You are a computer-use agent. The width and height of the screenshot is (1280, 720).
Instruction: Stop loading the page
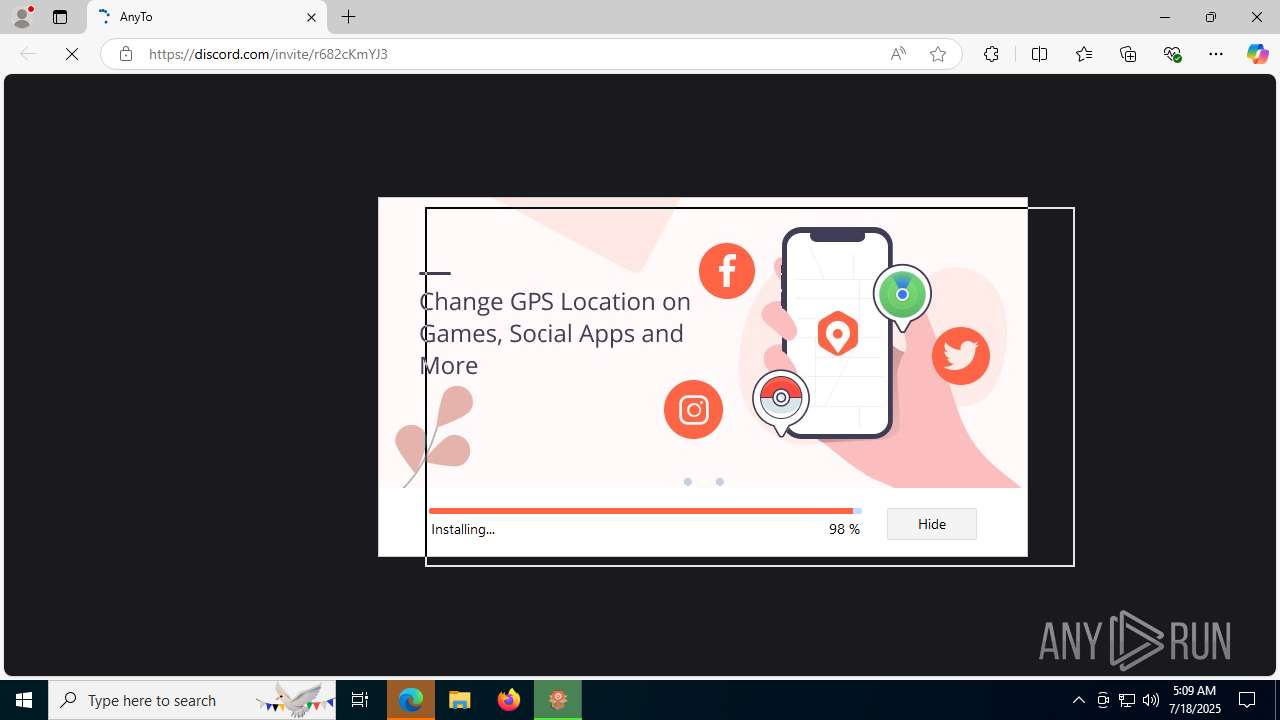pyautogui.click(x=72, y=54)
